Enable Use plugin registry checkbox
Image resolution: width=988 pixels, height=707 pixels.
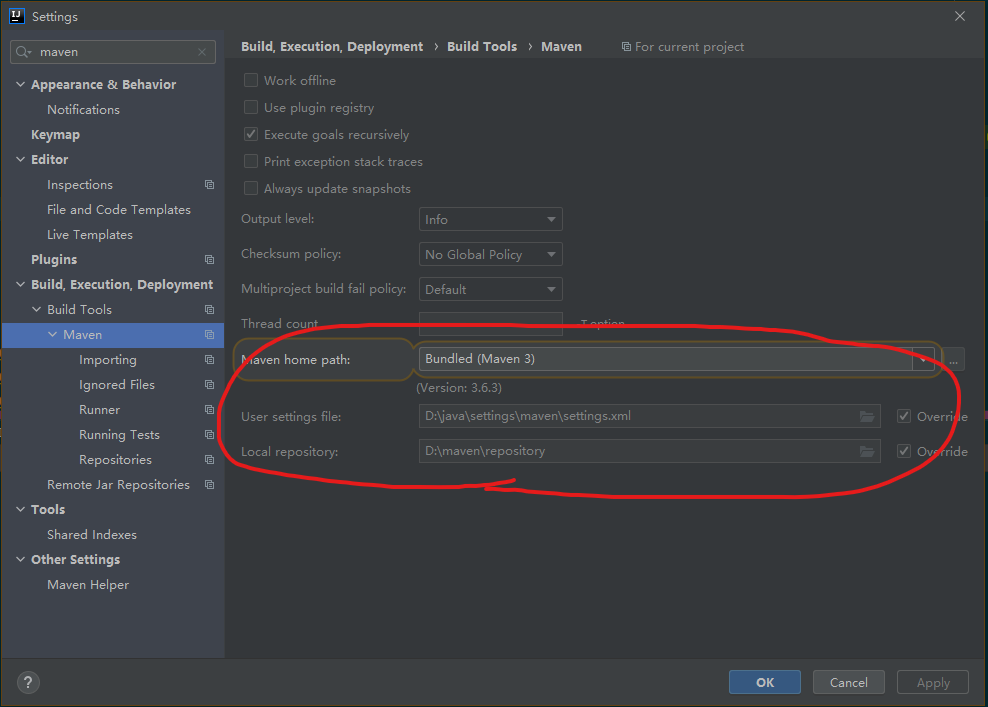[251, 107]
